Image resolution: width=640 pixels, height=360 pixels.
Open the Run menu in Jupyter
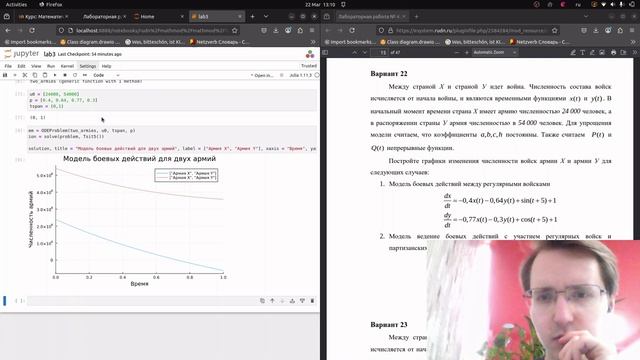coord(51,66)
